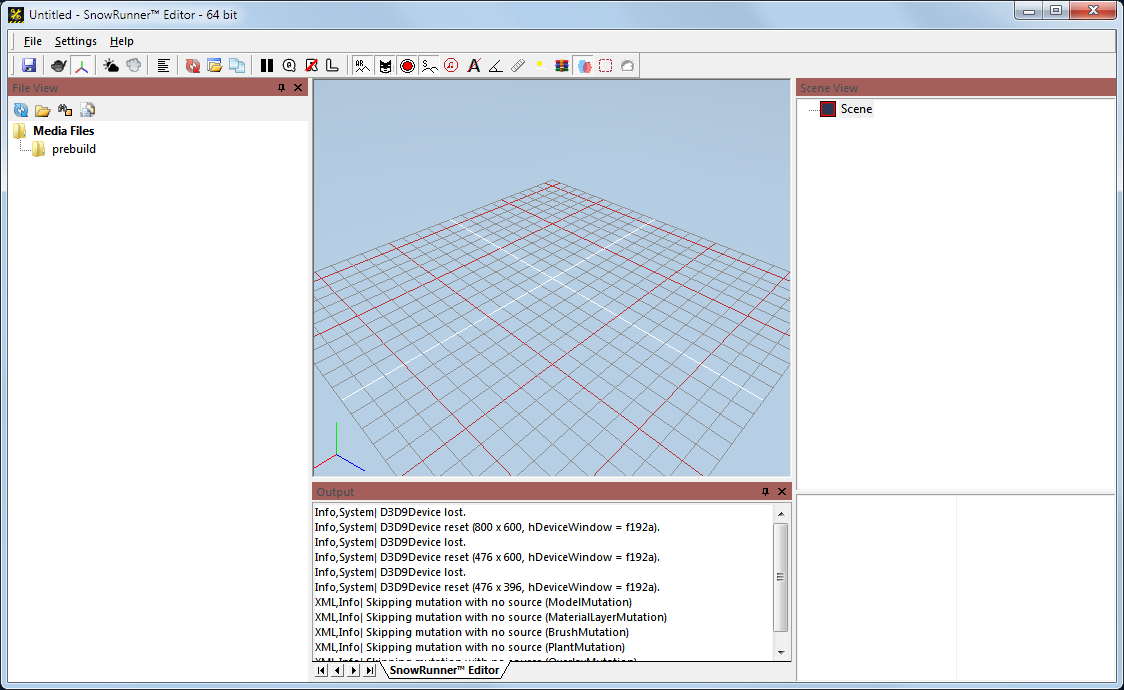Click the angle measurement icon
Image resolution: width=1124 pixels, height=690 pixels.
point(495,66)
